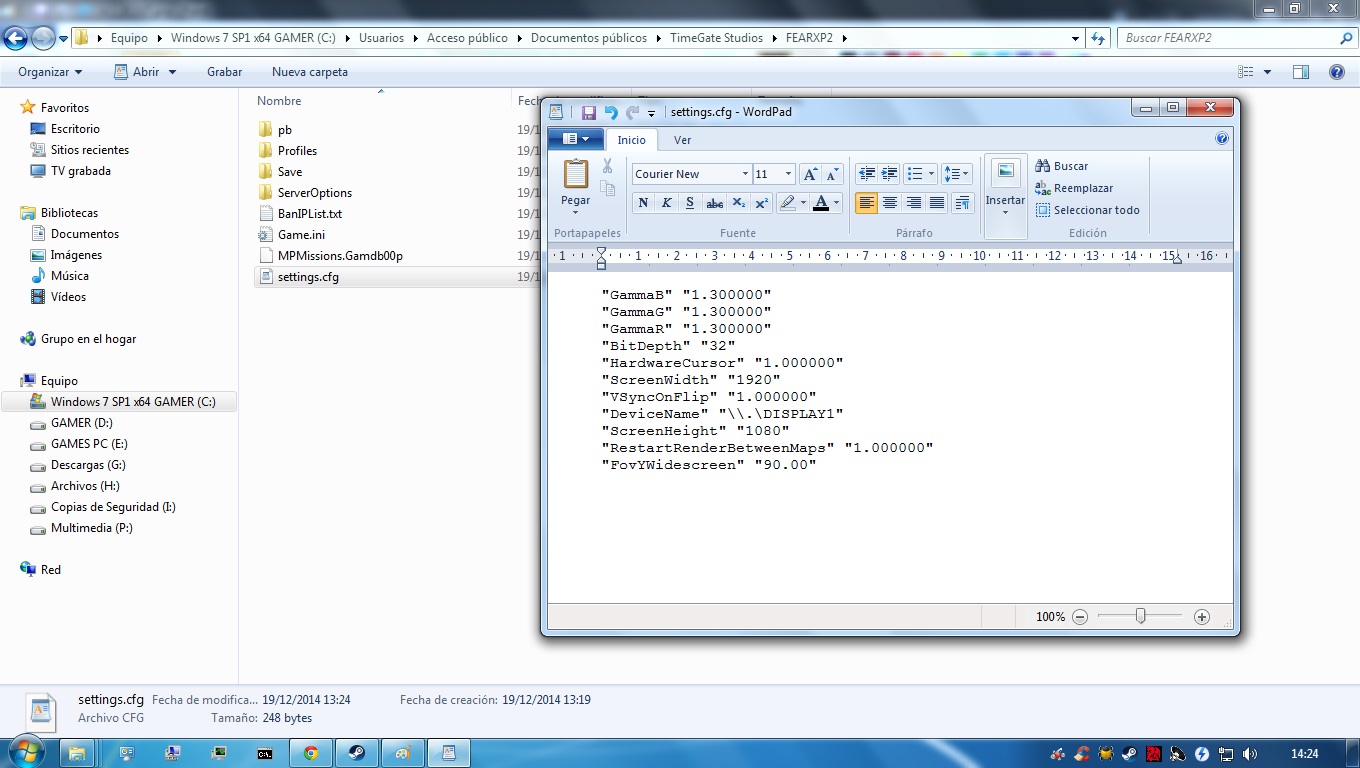This screenshot has width=1360, height=768.
Task: Open the command prompt taskbar icon
Action: coord(265,753)
